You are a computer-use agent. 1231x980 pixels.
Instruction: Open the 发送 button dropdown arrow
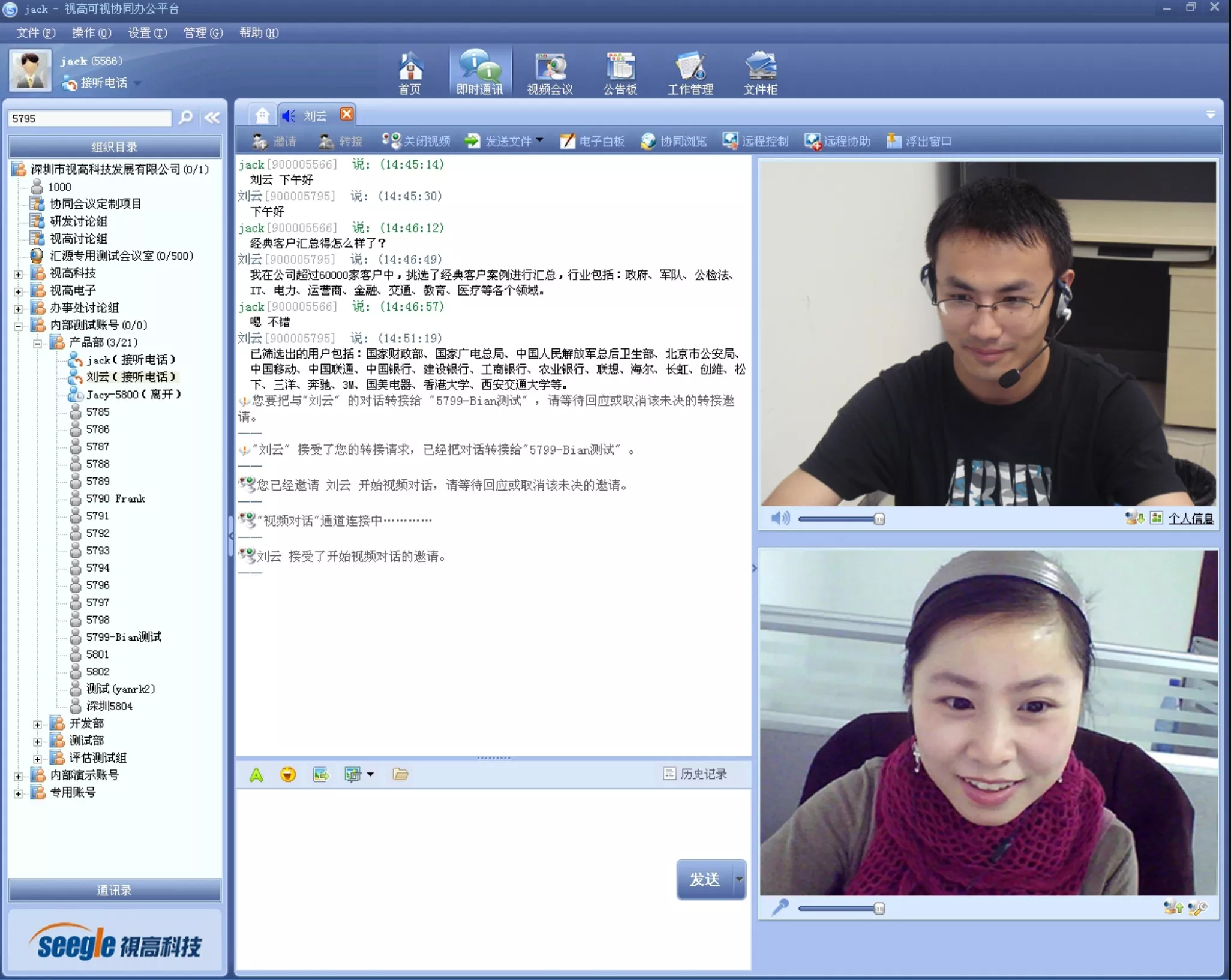coord(739,879)
